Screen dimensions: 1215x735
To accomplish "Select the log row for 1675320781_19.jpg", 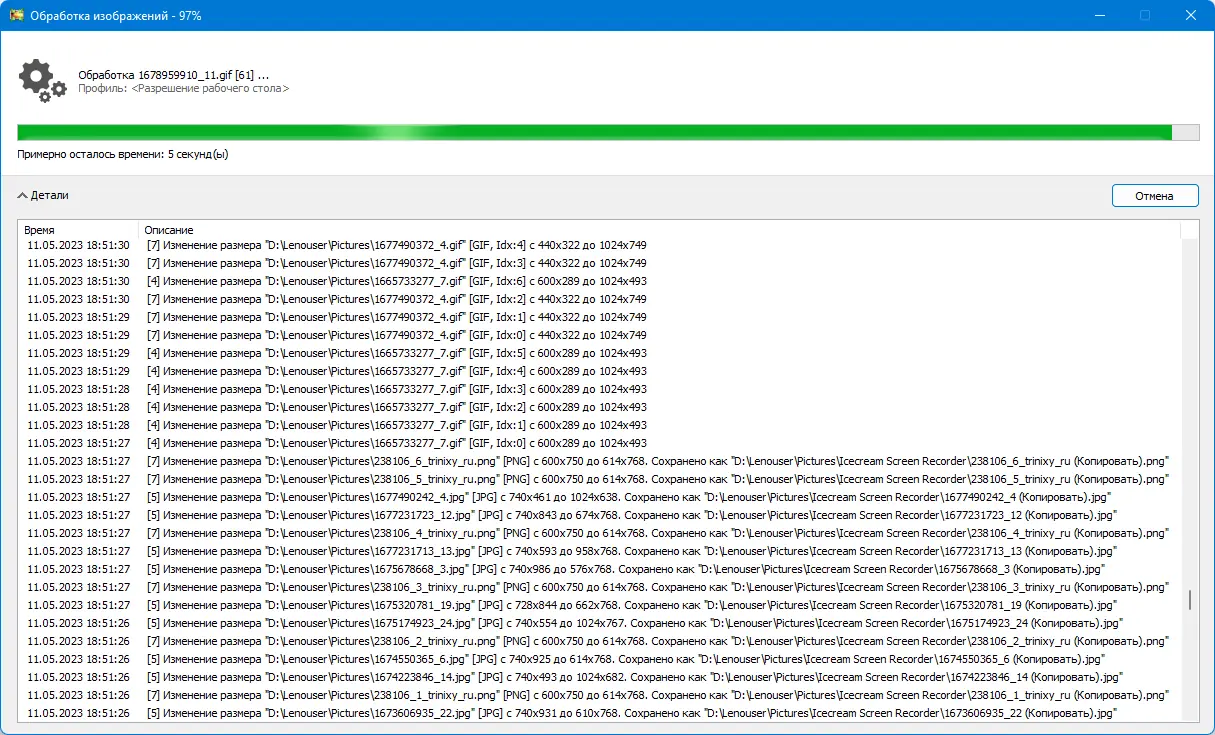I will 600,605.
